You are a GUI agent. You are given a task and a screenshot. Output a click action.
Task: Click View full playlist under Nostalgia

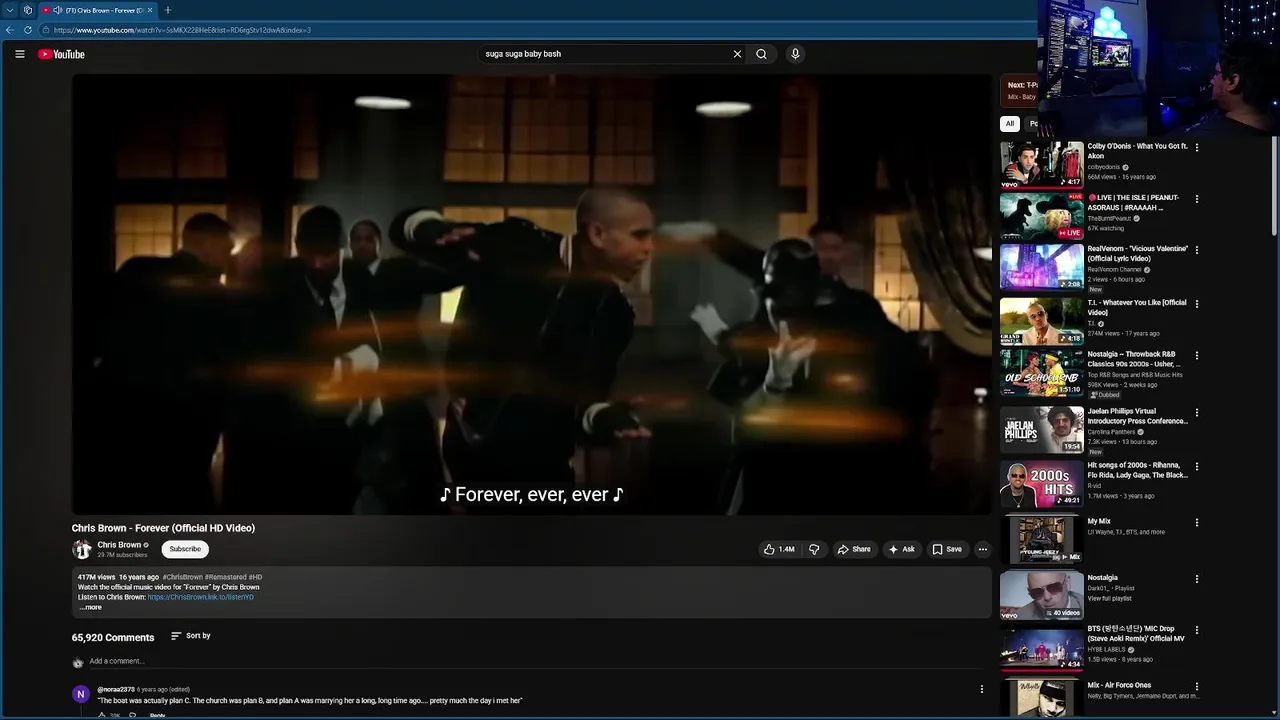click(1109, 599)
